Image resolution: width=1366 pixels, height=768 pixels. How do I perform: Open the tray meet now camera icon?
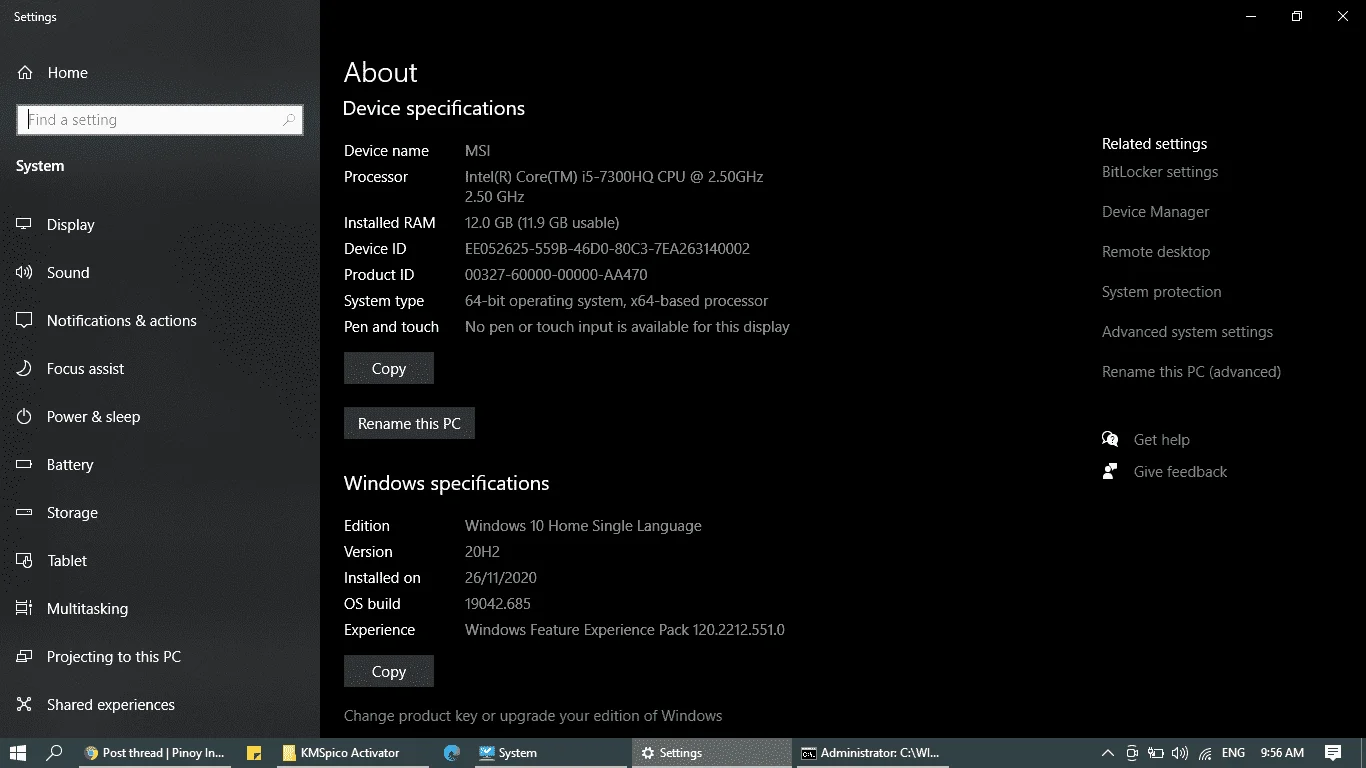coord(1131,753)
